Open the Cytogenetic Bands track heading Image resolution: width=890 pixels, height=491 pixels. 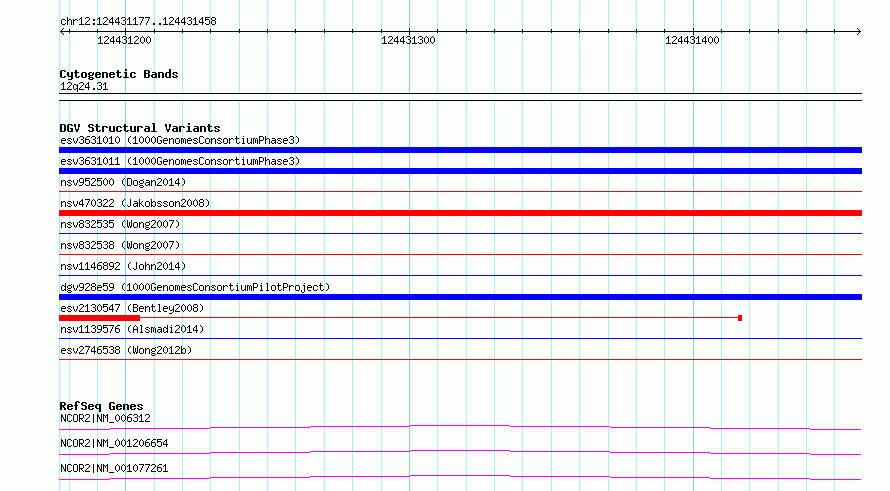(x=119, y=74)
